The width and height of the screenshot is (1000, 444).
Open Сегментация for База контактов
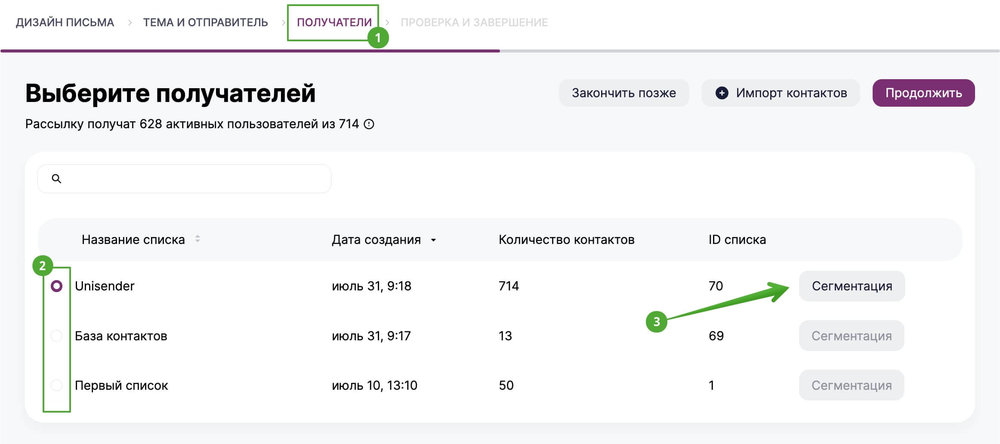click(852, 336)
